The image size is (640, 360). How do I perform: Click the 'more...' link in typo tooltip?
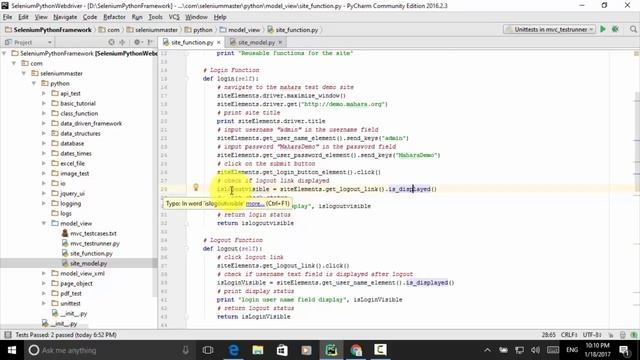click(x=255, y=203)
